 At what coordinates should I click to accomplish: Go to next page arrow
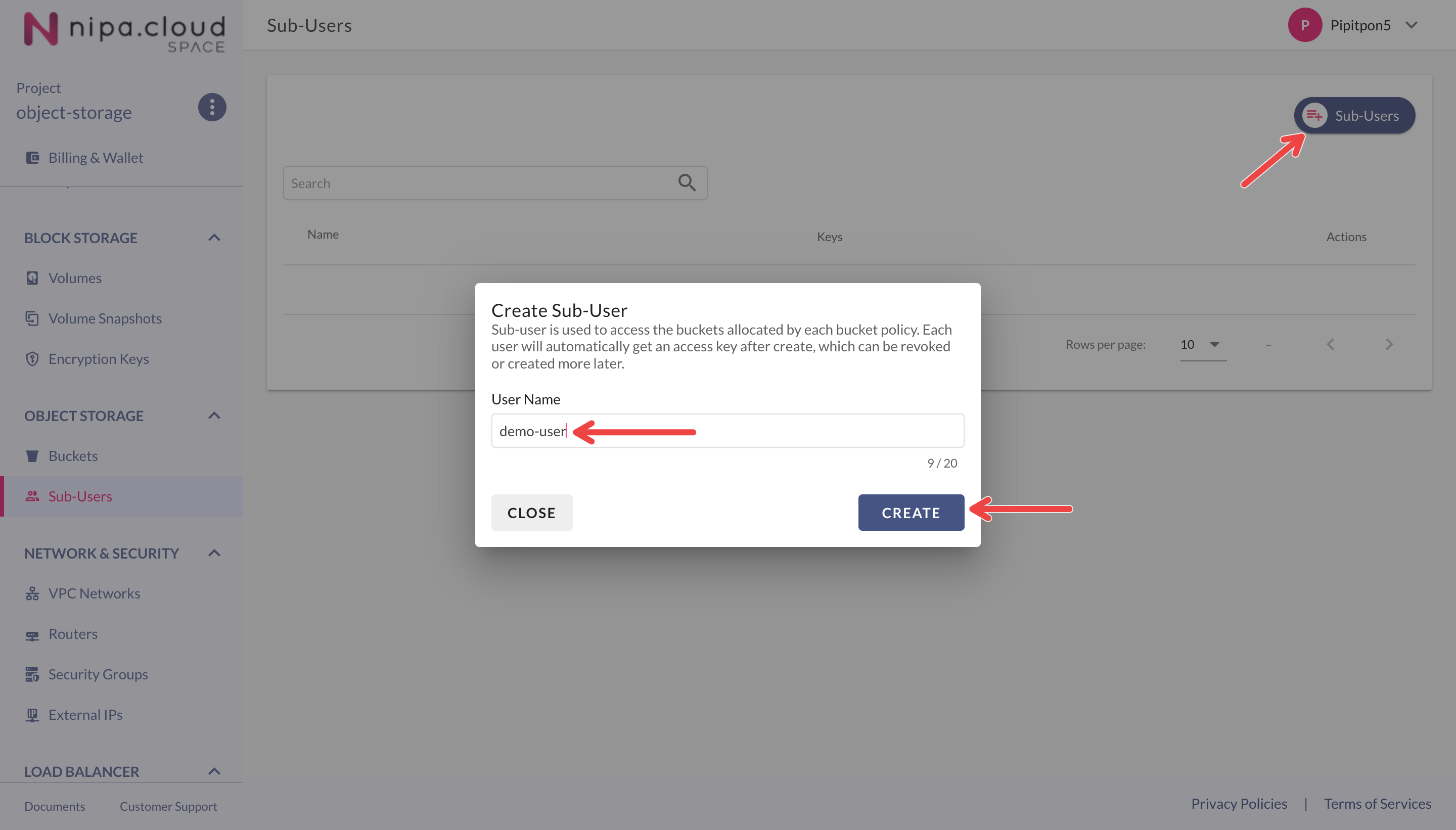tap(1389, 344)
